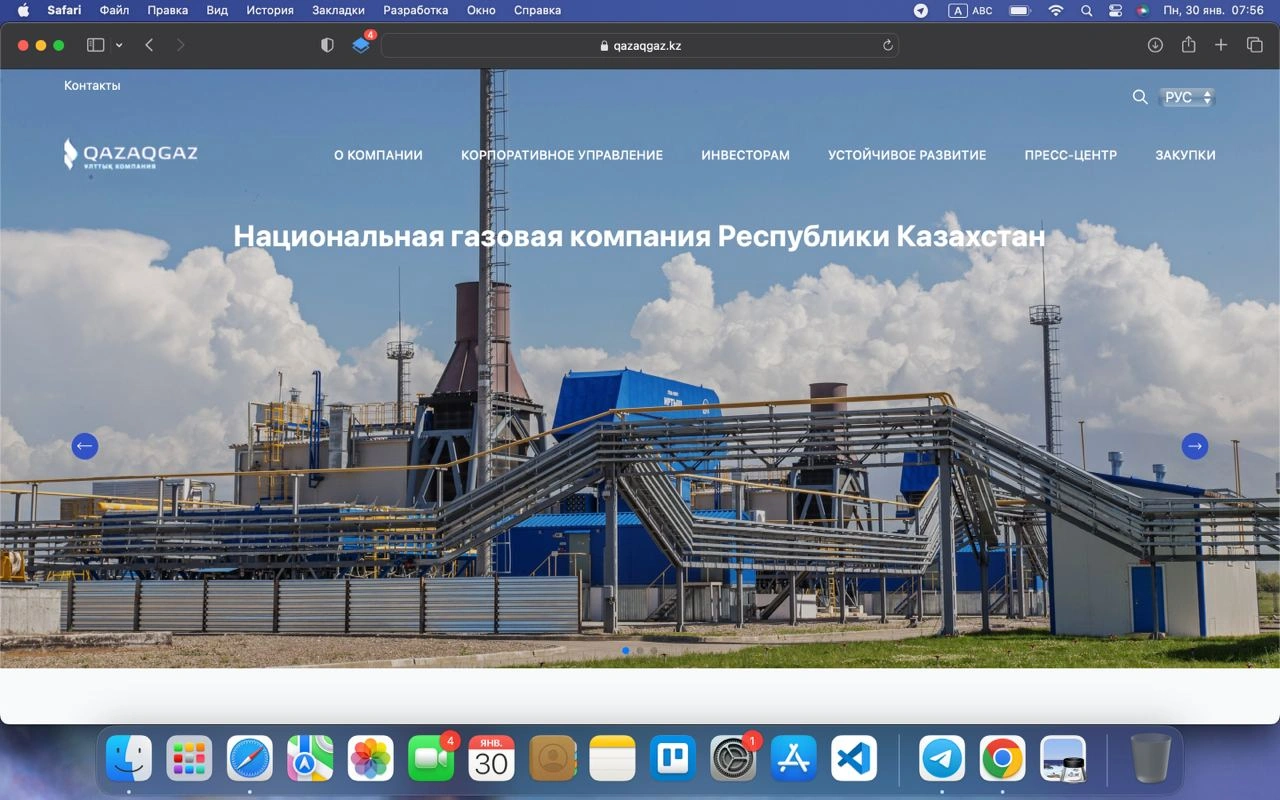
Task: Go back using Safari's back arrow
Action: [x=149, y=45]
